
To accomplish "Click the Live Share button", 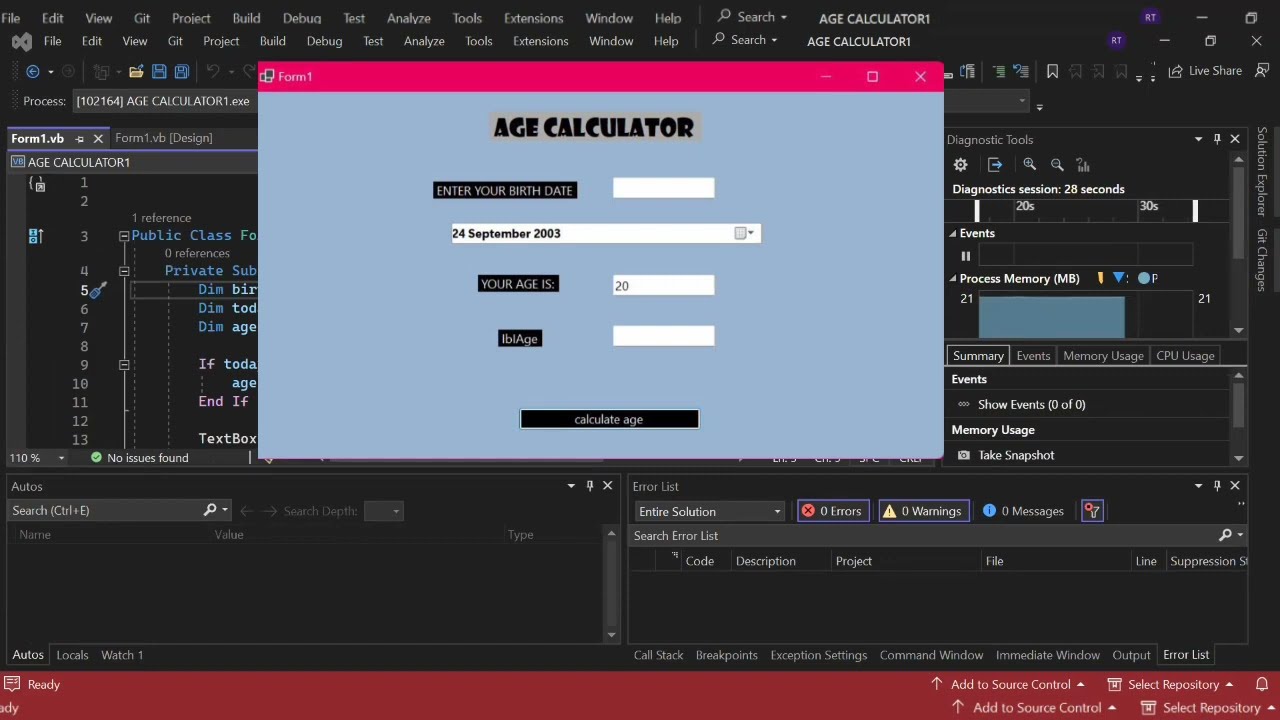I will 1204,71.
